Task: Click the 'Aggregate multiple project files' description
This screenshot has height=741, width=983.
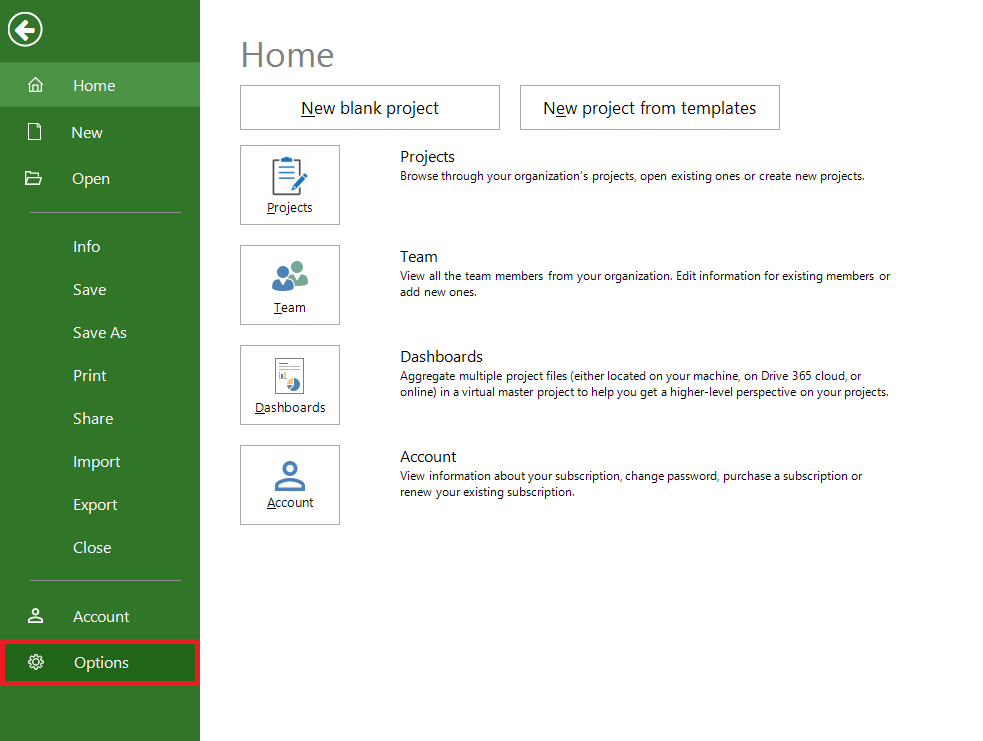Action: pyautogui.click(x=644, y=384)
